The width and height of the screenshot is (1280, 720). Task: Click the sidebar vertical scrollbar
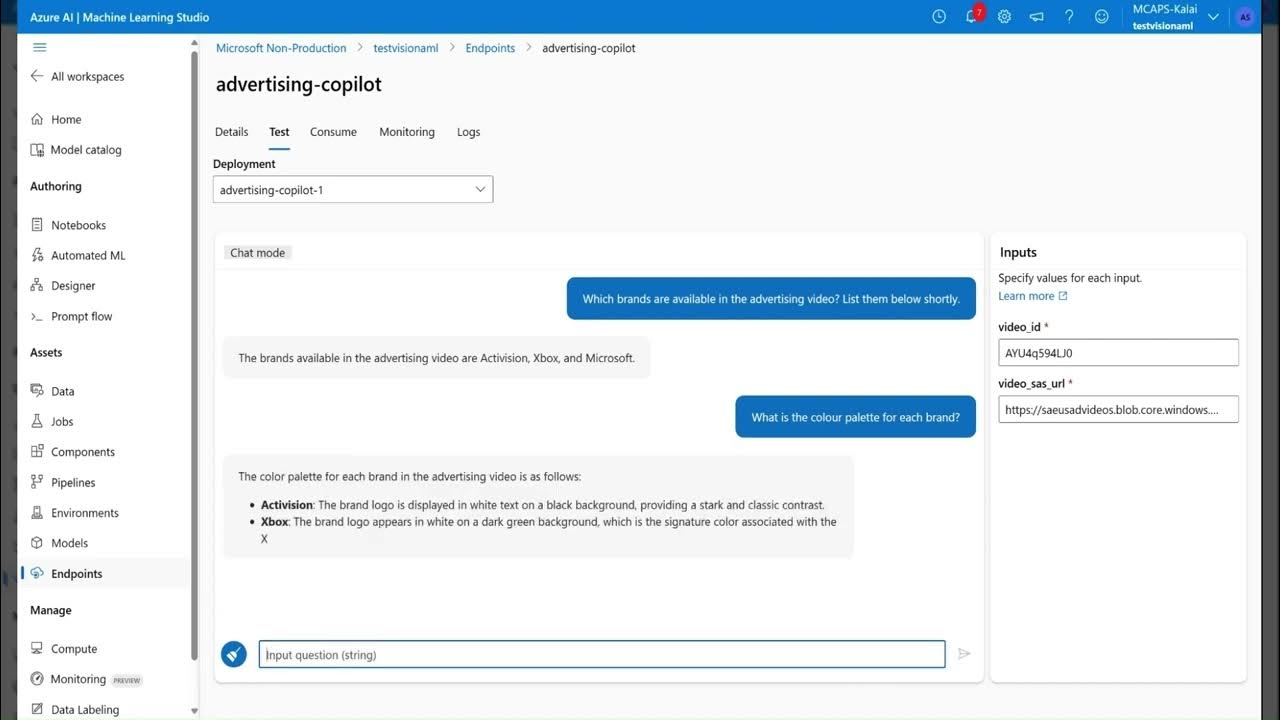(x=194, y=355)
